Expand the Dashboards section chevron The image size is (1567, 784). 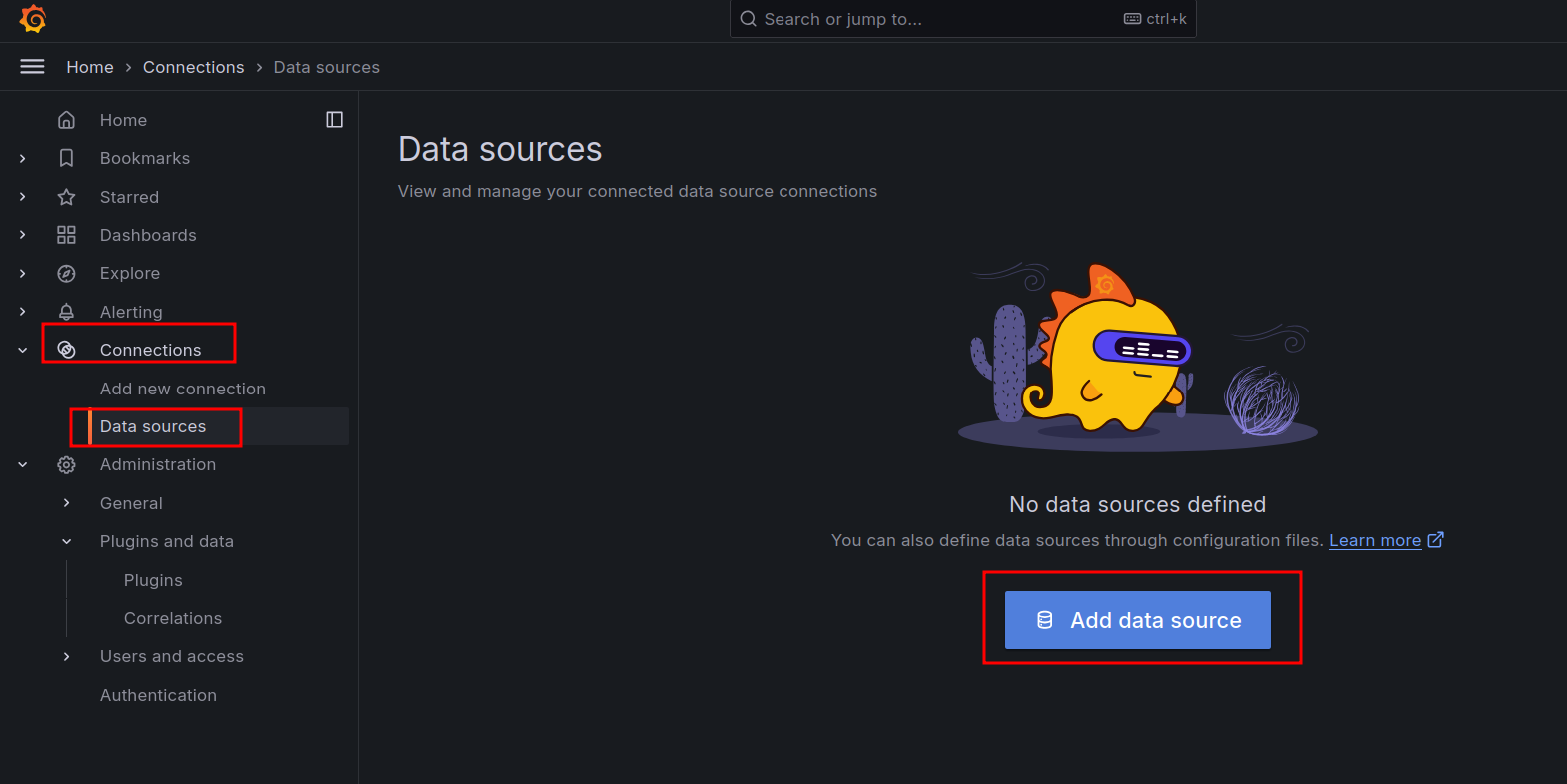click(x=23, y=235)
